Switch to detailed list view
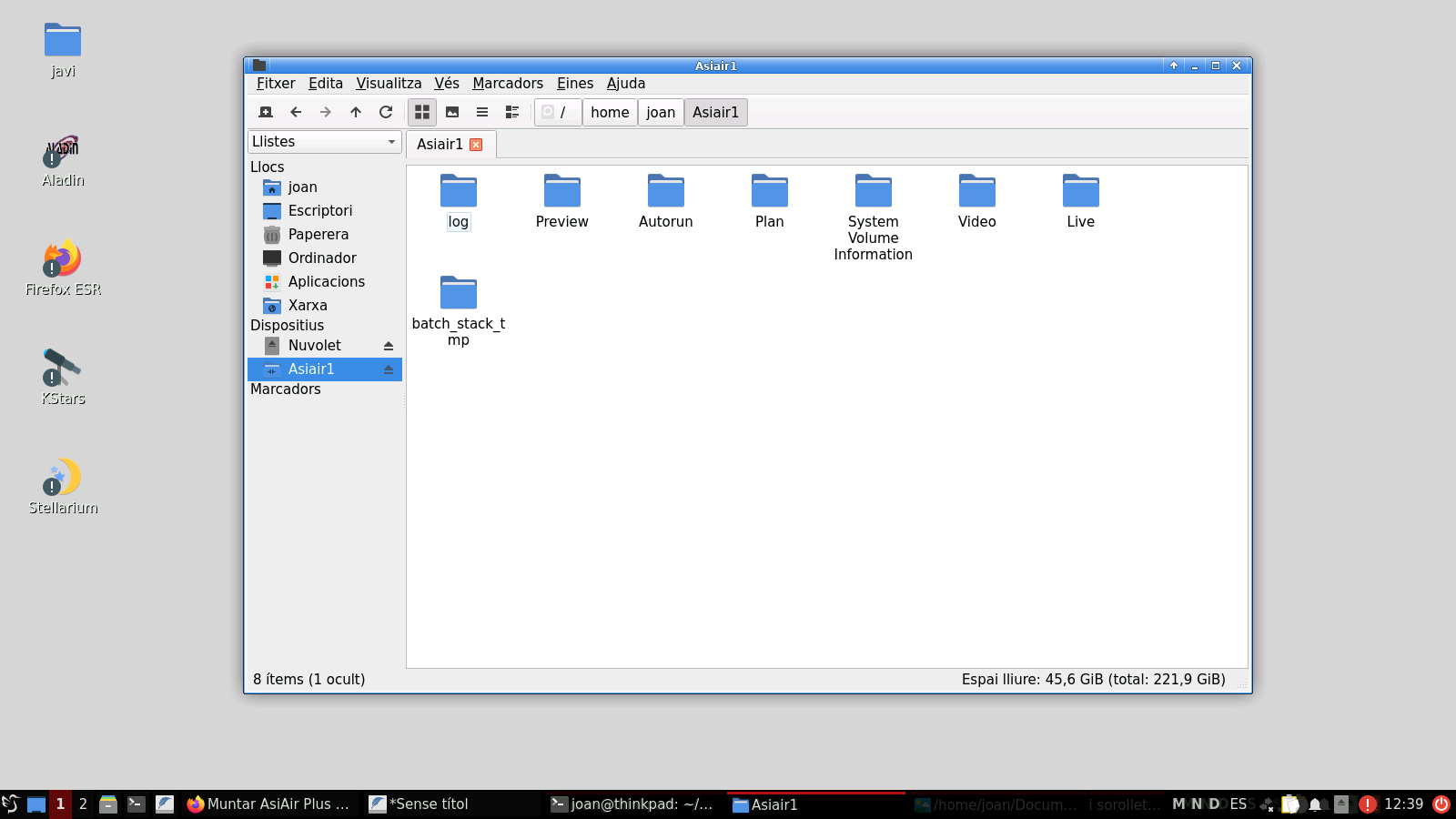The image size is (1456, 819). coord(512,112)
